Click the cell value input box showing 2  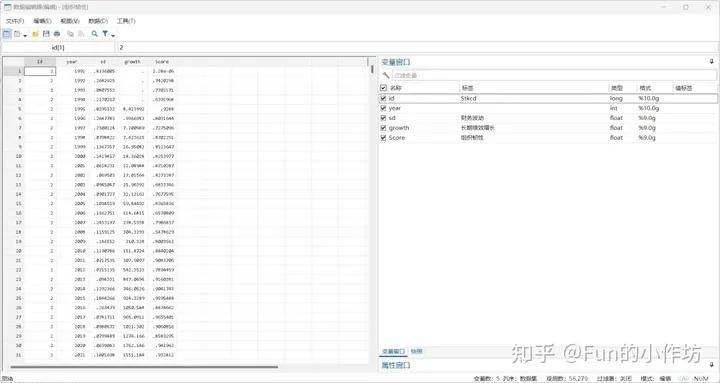(418, 47)
